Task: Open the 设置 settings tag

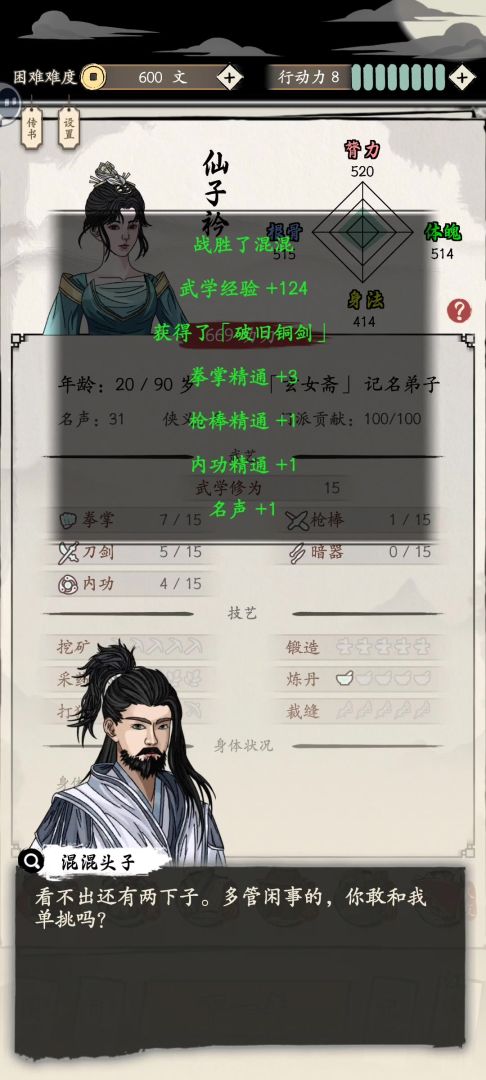Action: 69,127
